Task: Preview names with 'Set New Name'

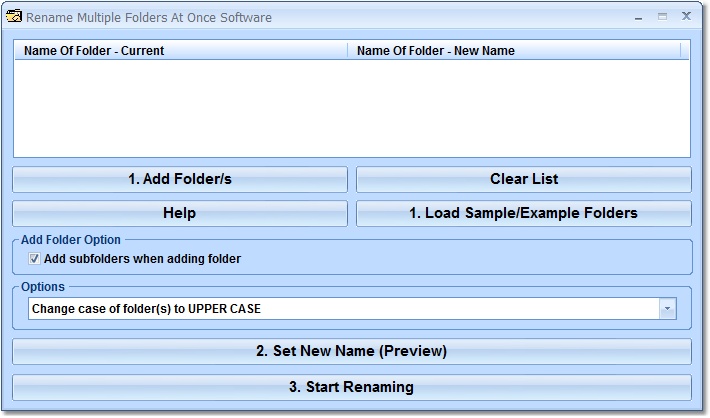Action: 351,351
